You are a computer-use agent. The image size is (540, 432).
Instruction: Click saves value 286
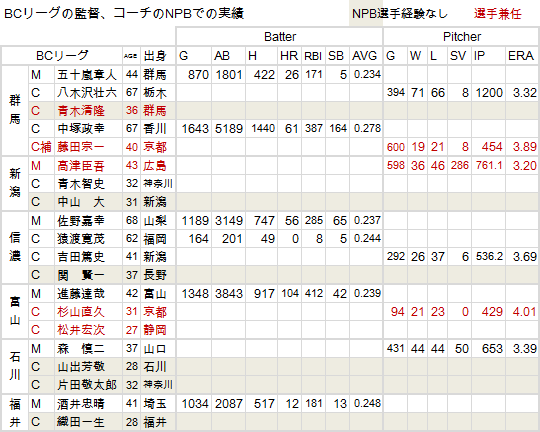click(459, 165)
